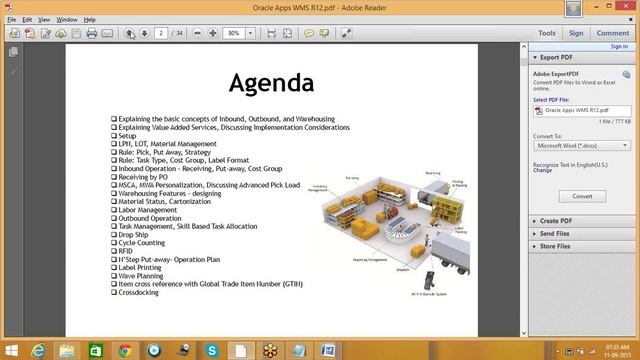Open the Help menu
Screen dimensions: 640x360
89,20
